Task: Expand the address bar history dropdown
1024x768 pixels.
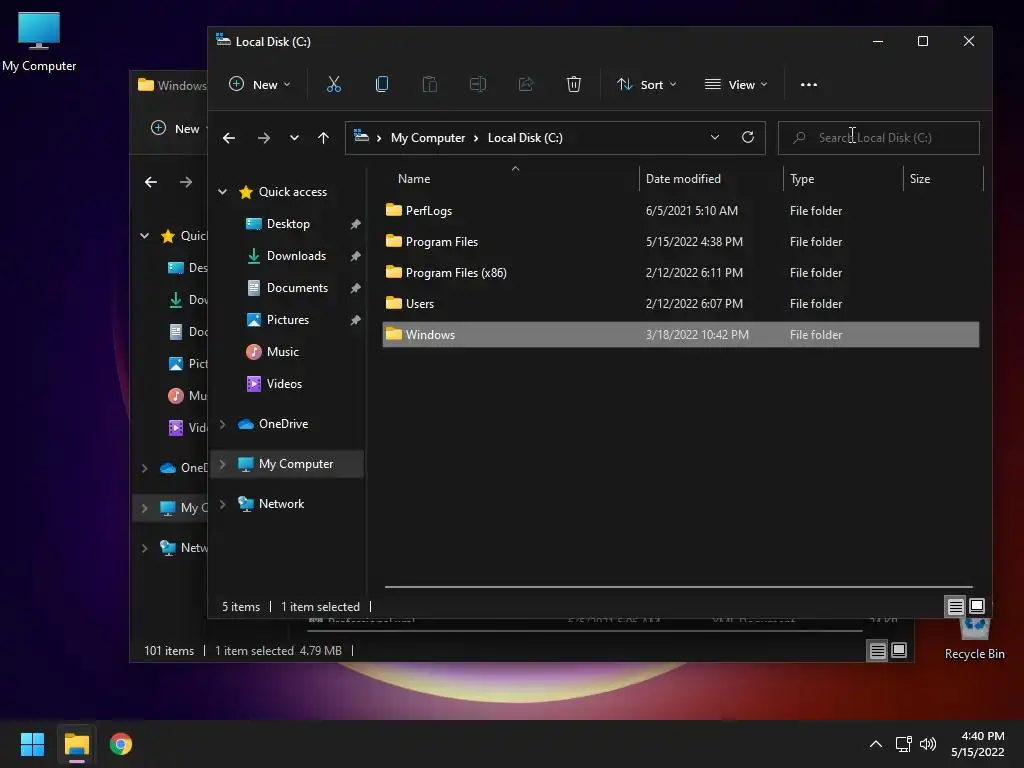Action: (714, 137)
